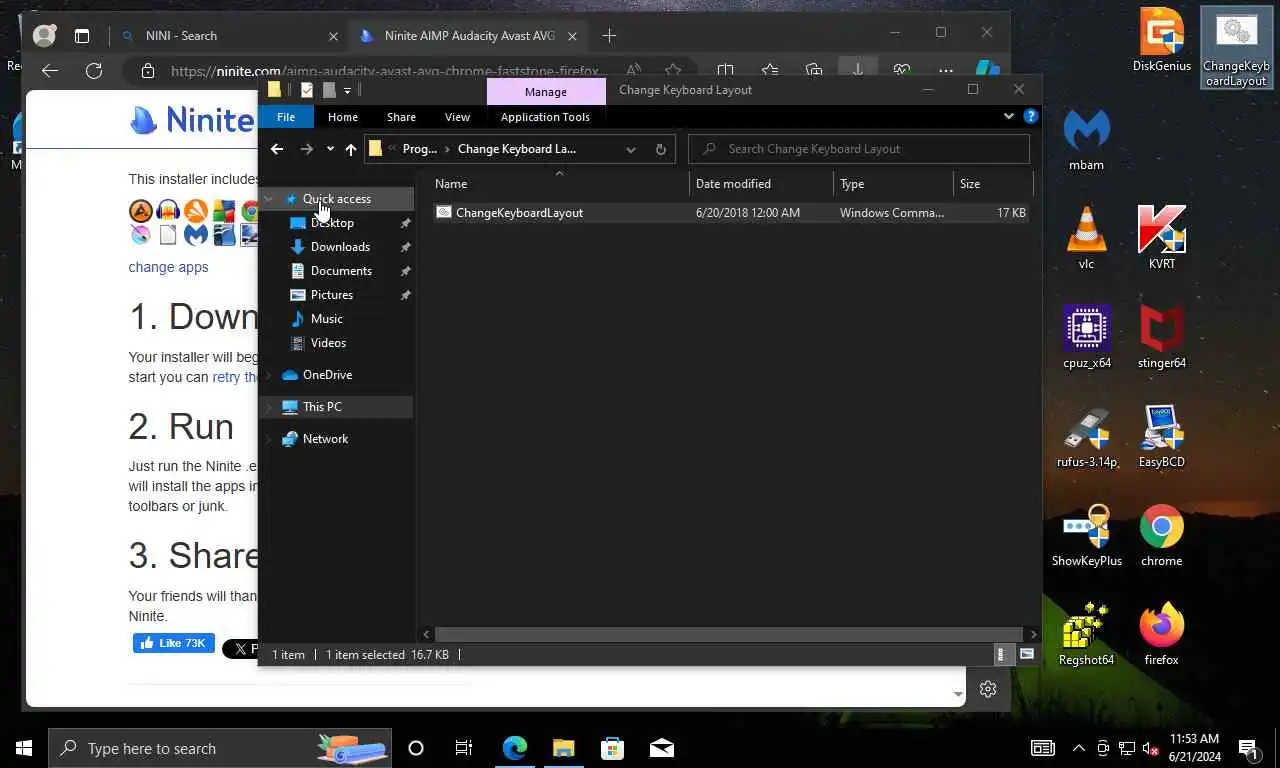Show hidden system tray icons
This screenshot has width=1280, height=768.
coord(1078,748)
